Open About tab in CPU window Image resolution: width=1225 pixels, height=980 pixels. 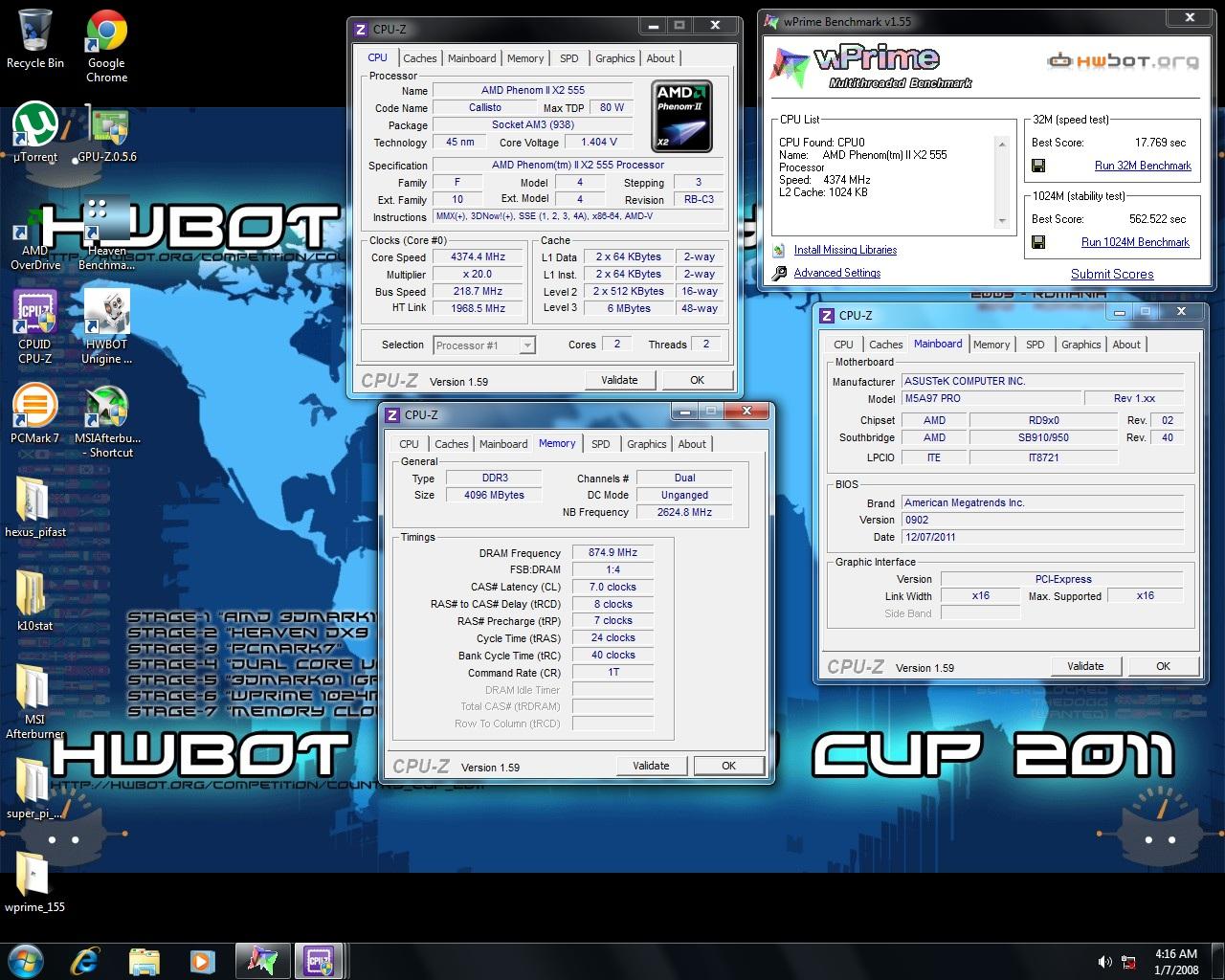(x=660, y=58)
